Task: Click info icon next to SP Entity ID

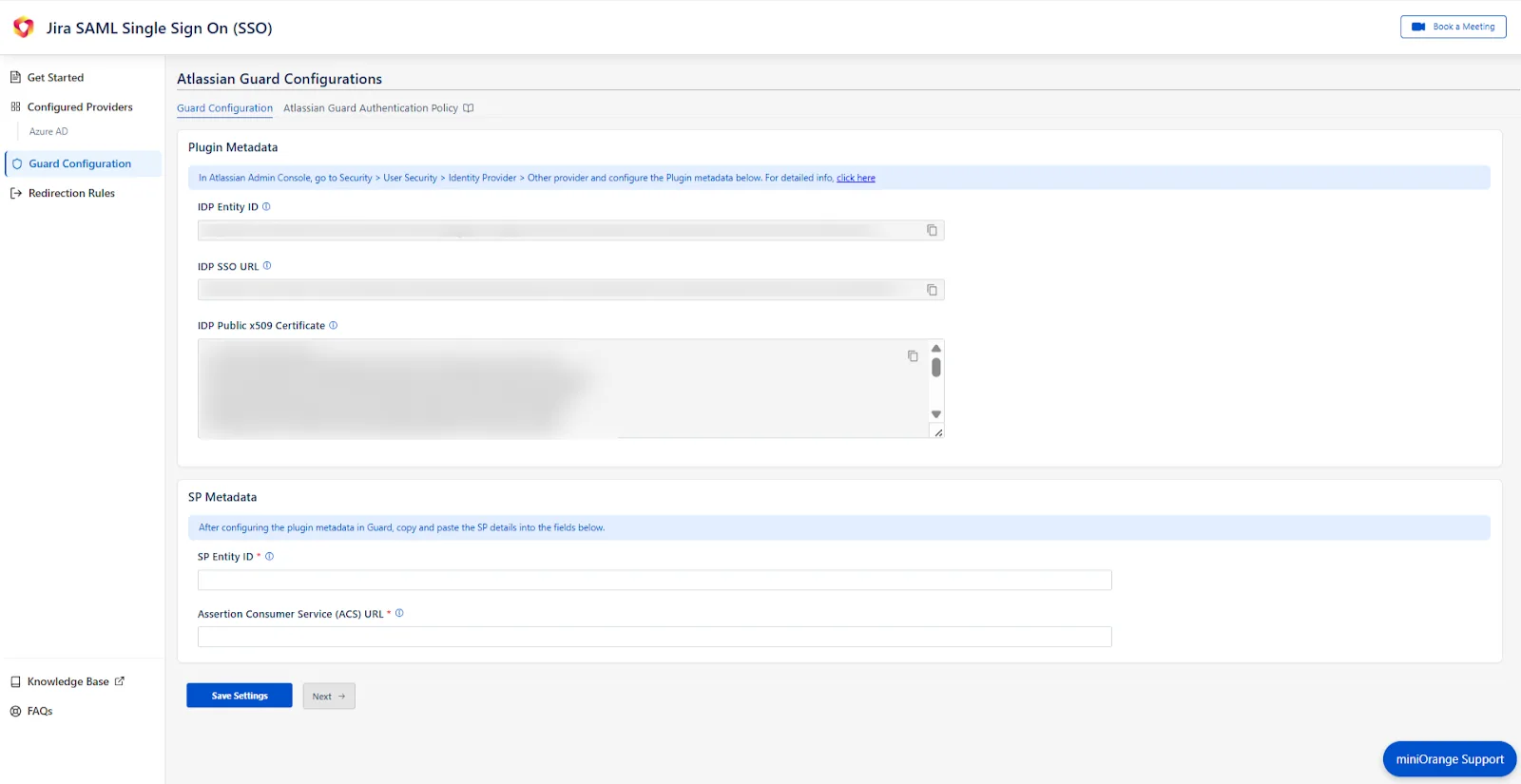Action: click(x=269, y=557)
